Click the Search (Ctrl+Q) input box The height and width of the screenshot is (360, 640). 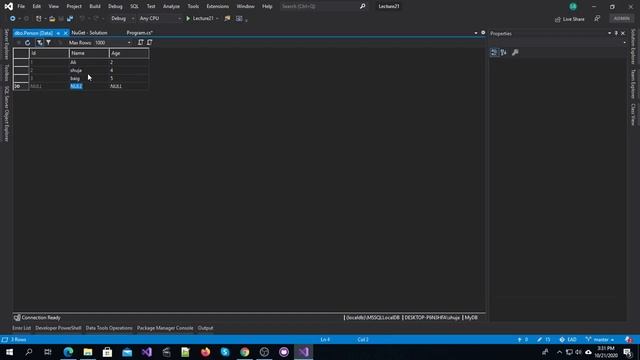pos(319,6)
